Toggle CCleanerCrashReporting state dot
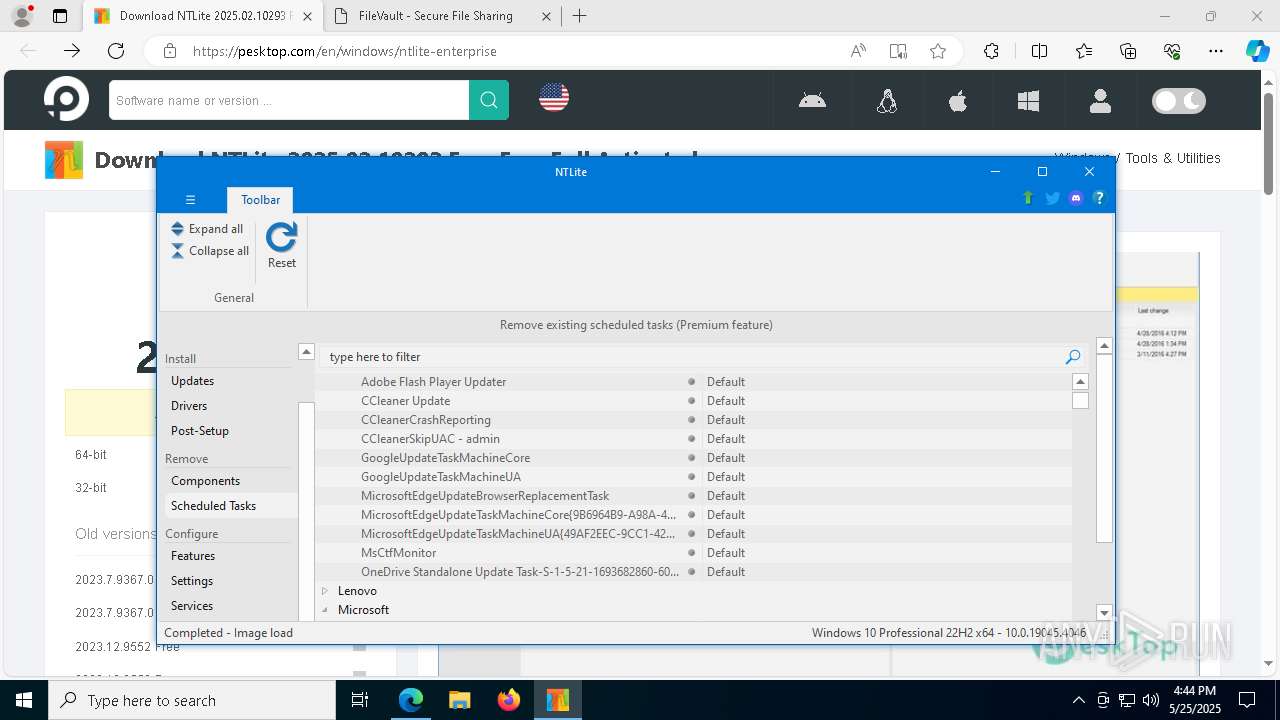 [x=691, y=420]
